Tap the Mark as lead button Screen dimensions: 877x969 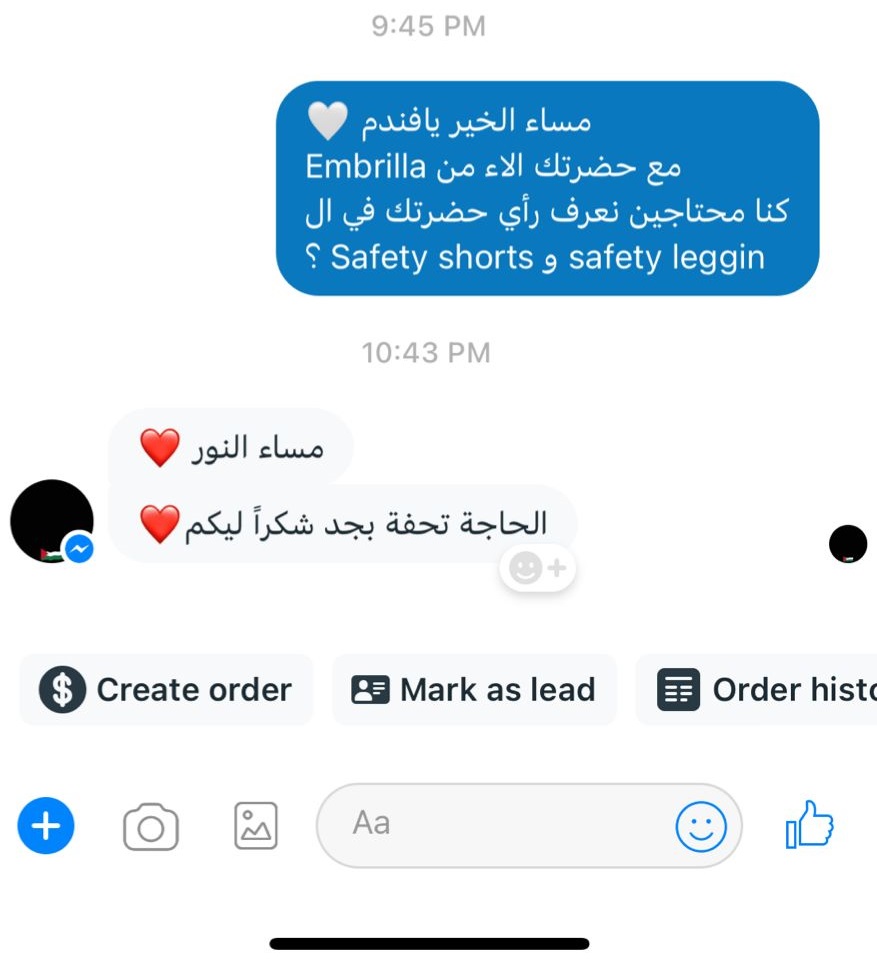coord(474,690)
